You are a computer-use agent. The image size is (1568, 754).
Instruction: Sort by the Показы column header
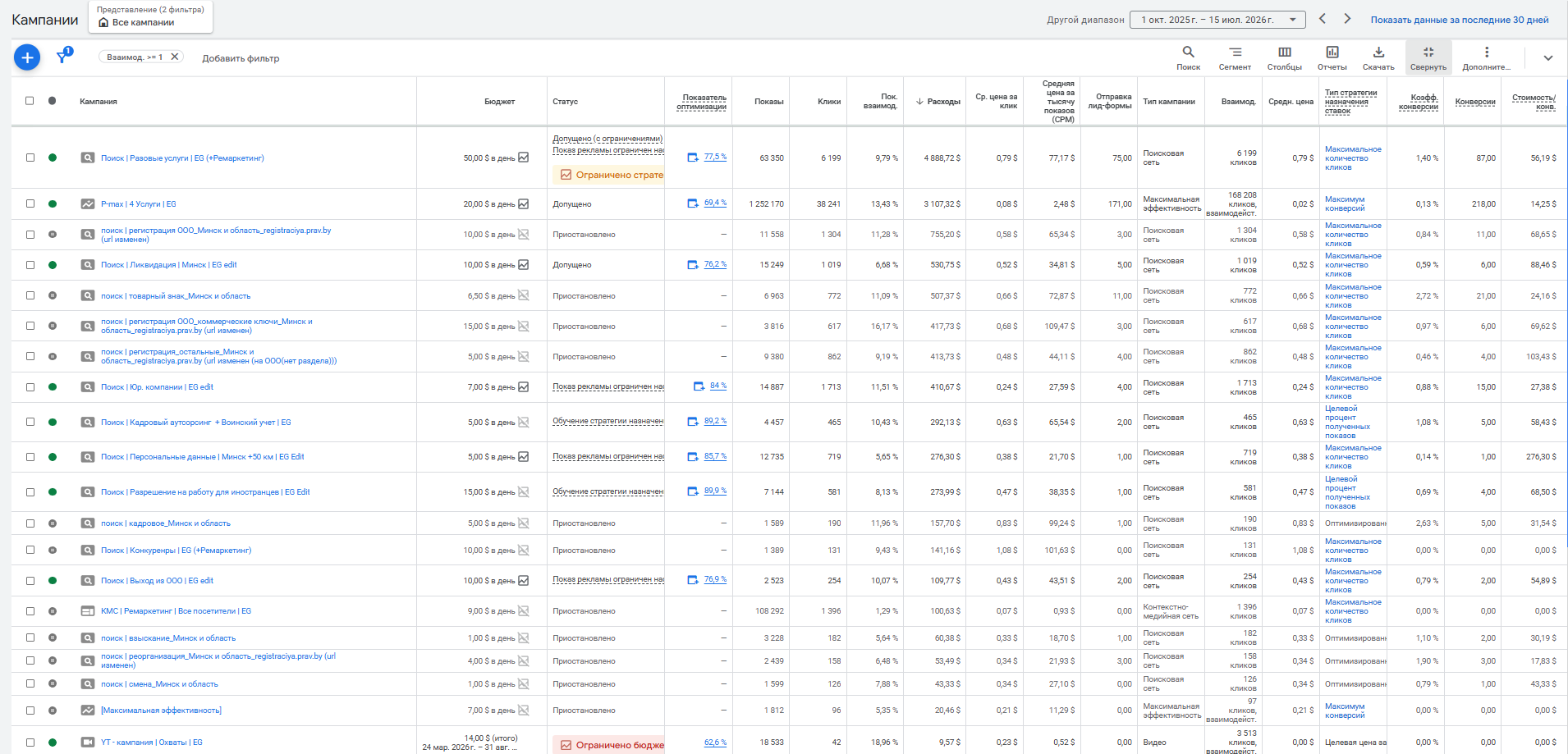click(768, 102)
